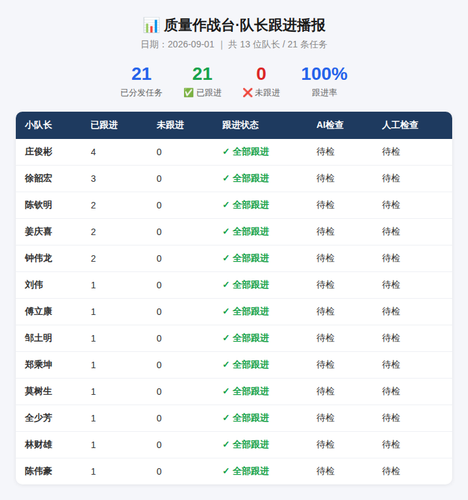468x500 pixels.
Task: Click 人工检查 待检 in 莫树生 row
Action: pos(391,391)
